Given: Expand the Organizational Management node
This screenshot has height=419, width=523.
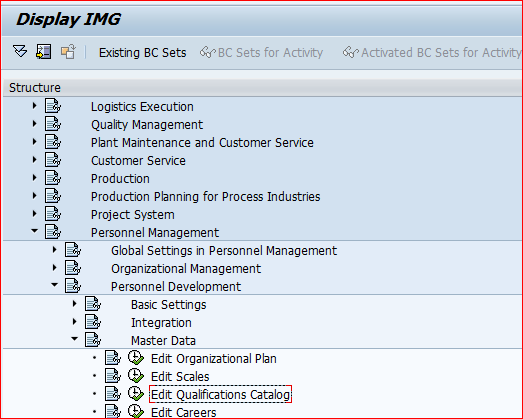Looking at the screenshot, I should pyautogui.click(x=54, y=268).
